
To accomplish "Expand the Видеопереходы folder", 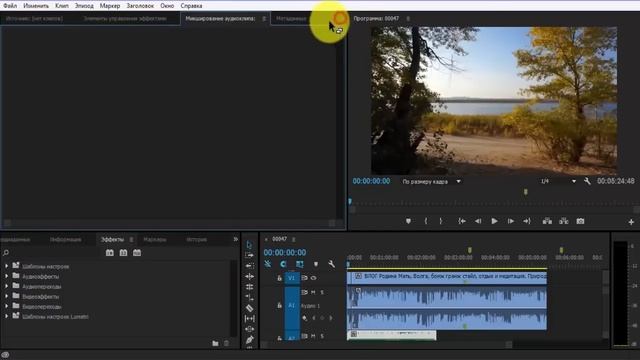I will [x=7, y=306].
